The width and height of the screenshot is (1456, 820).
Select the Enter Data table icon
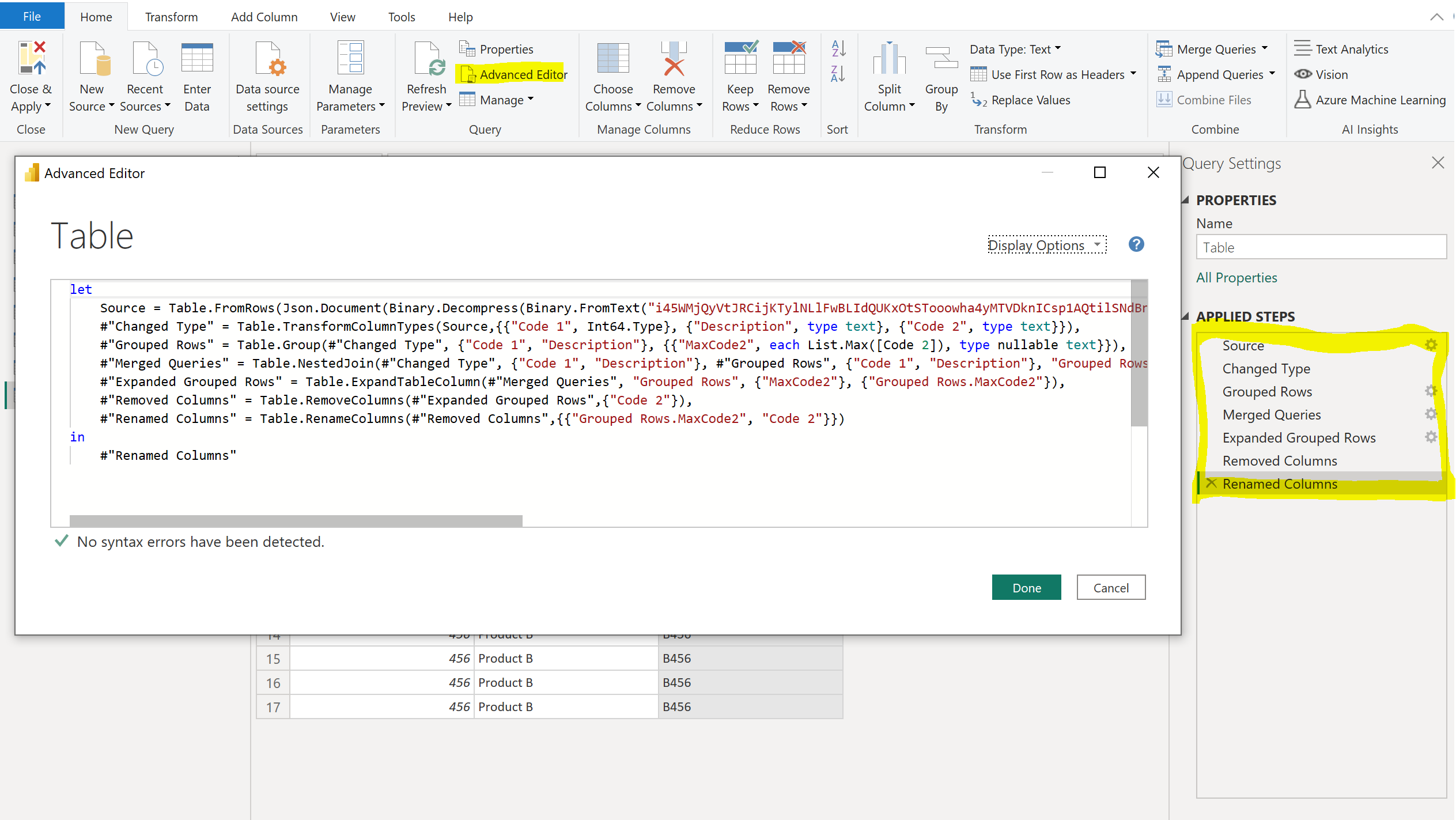pos(197,58)
